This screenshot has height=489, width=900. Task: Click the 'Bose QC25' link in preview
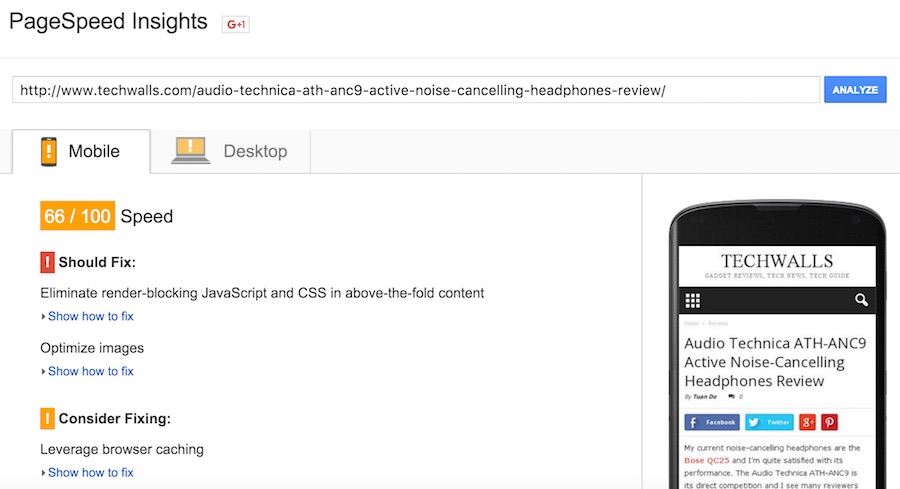click(707, 460)
